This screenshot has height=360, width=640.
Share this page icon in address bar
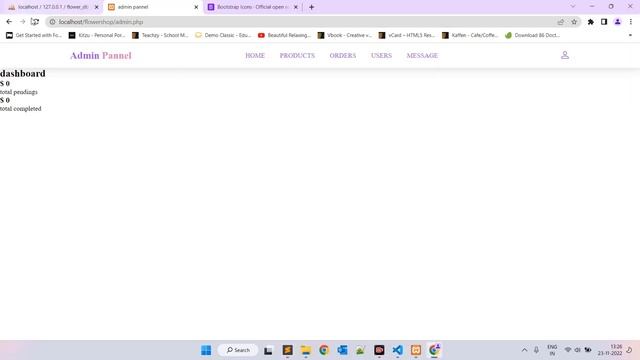[x=561, y=22]
